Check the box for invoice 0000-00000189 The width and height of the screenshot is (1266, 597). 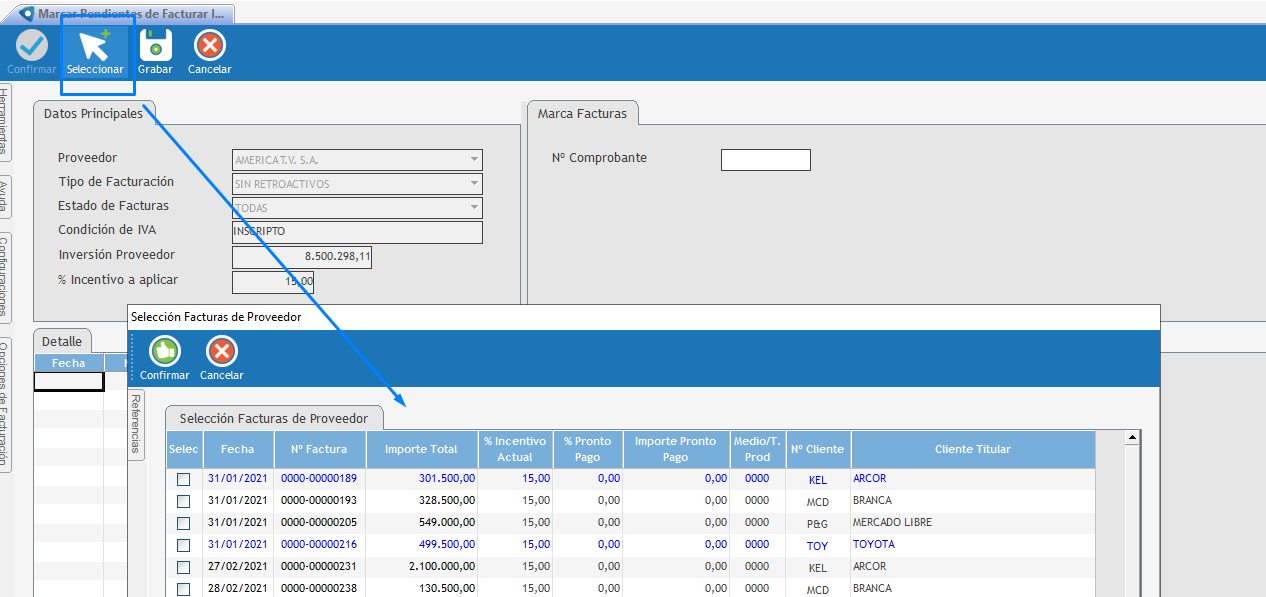(183, 479)
